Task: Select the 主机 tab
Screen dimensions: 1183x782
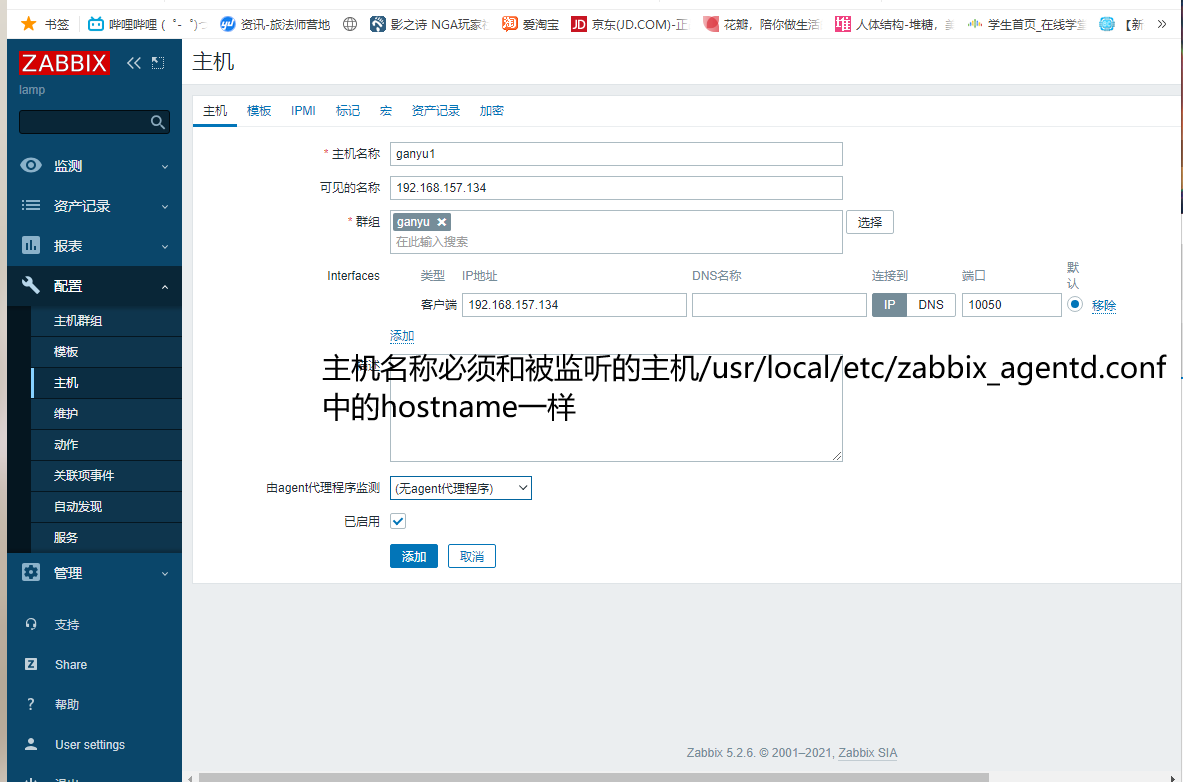Action: 215,111
